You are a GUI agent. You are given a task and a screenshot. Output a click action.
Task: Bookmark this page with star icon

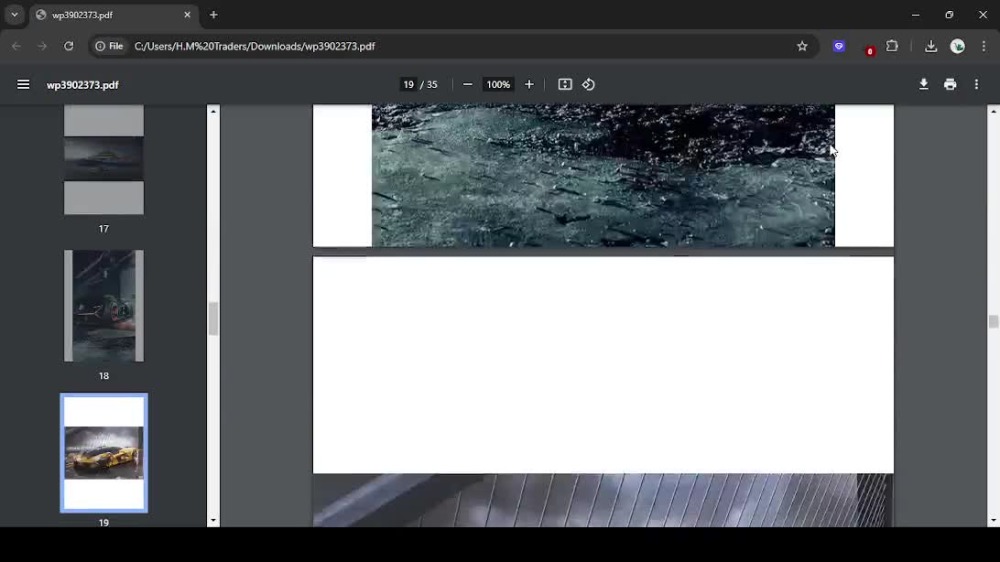(802, 46)
